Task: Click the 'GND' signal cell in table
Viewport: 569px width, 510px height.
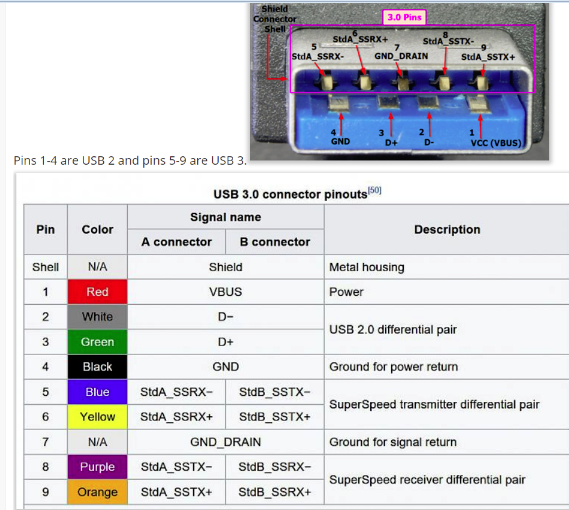Action: point(226,367)
